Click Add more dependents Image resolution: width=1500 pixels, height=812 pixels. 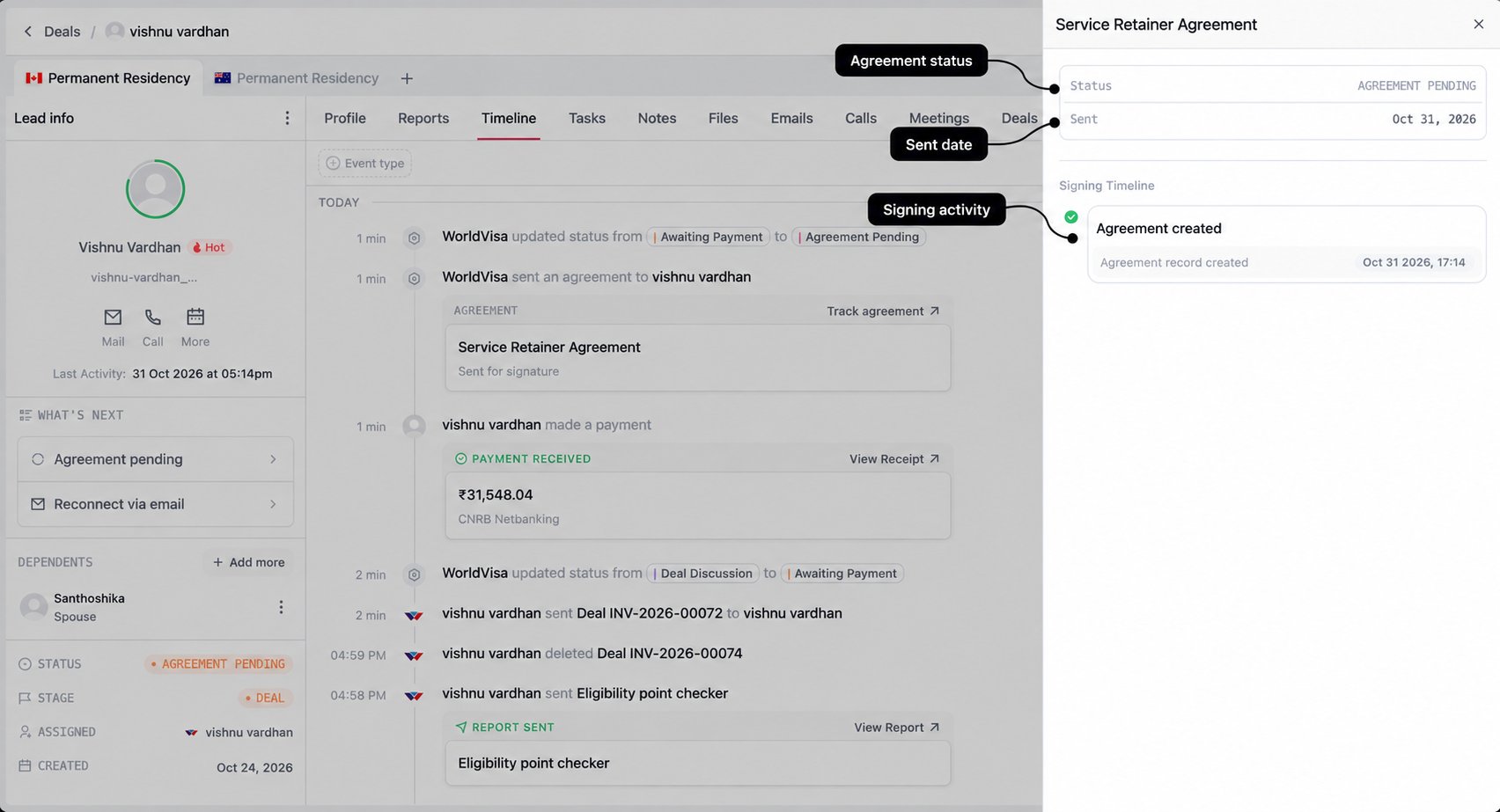click(x=249, y=562)
